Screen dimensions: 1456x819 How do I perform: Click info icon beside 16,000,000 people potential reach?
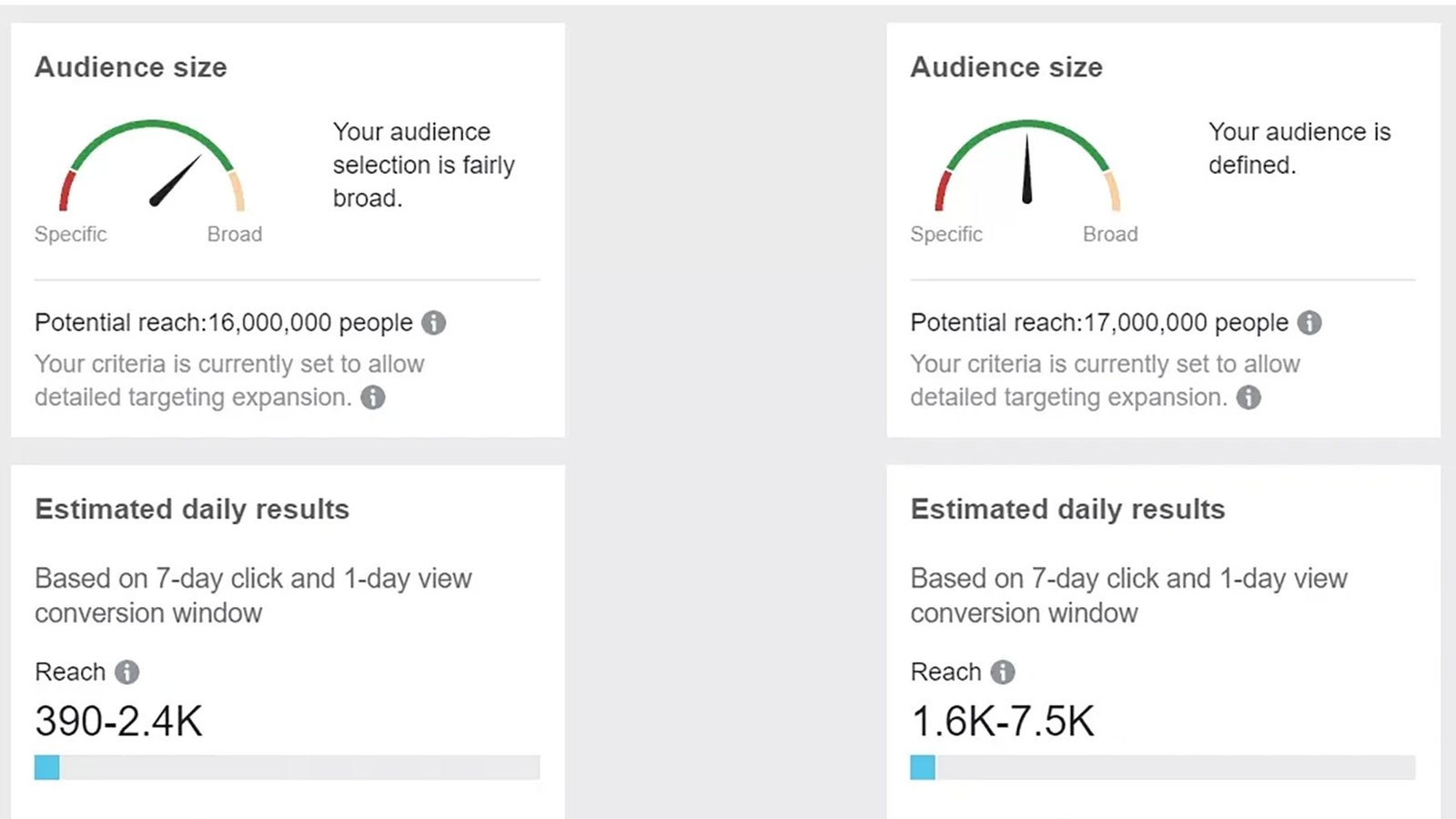pos(434,323)
